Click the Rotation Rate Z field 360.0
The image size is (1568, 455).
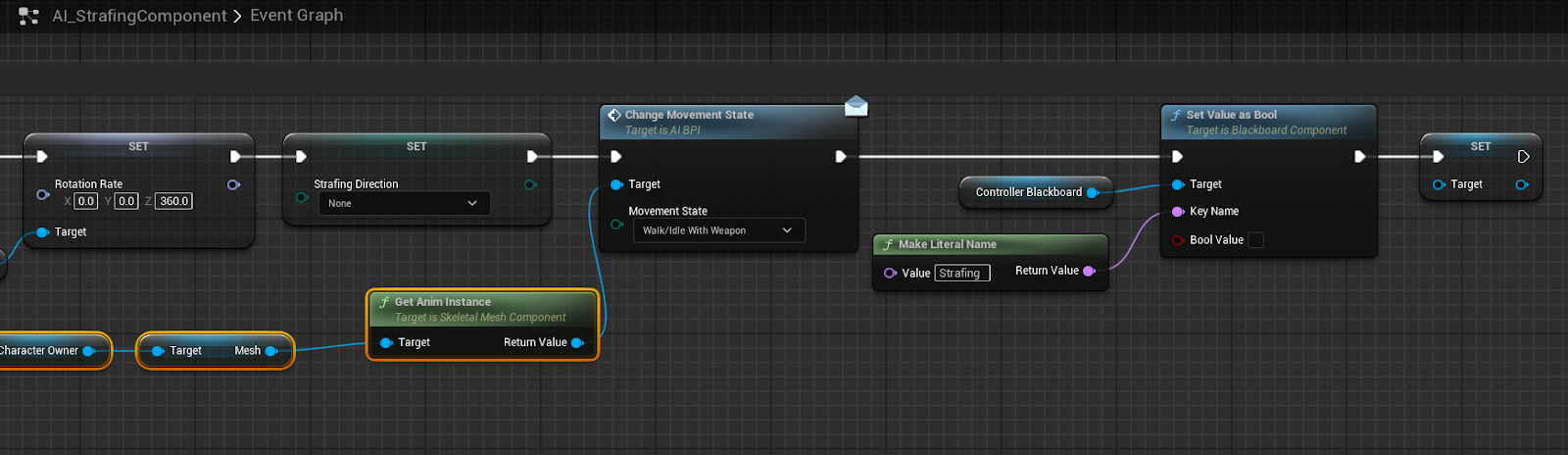point(173,201)
